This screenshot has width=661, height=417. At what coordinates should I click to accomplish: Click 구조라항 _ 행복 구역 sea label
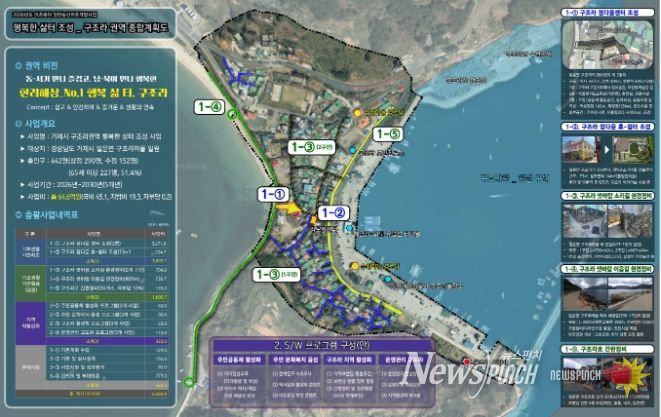514,178
